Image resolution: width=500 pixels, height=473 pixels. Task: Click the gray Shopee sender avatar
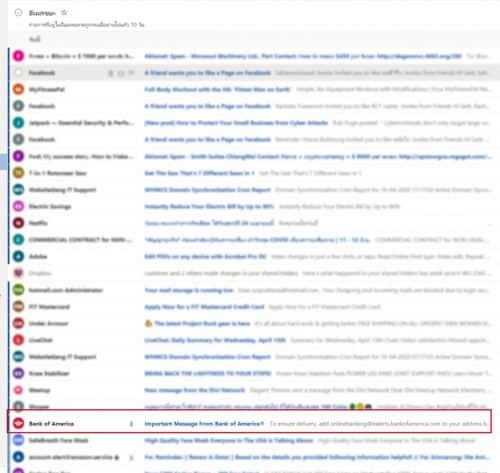[19, 406]
